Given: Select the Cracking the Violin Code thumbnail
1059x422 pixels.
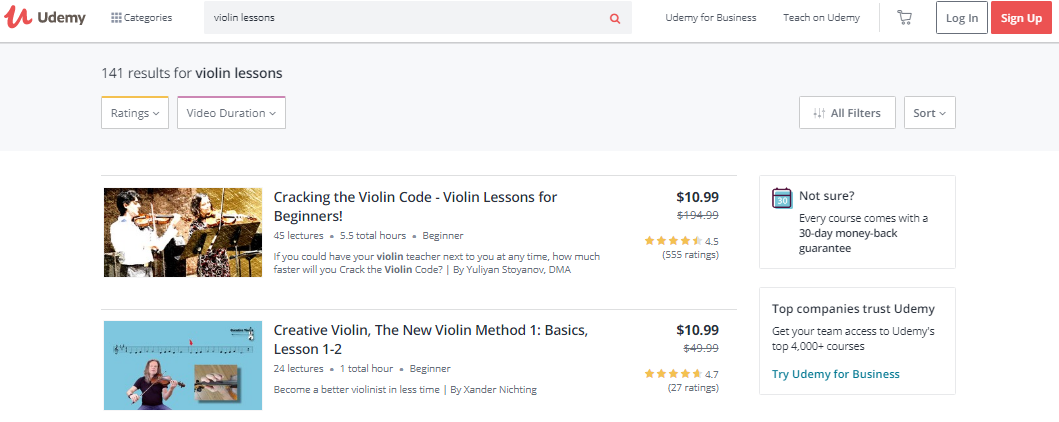Looking at the screenshot, I should [x=183, y=232].
